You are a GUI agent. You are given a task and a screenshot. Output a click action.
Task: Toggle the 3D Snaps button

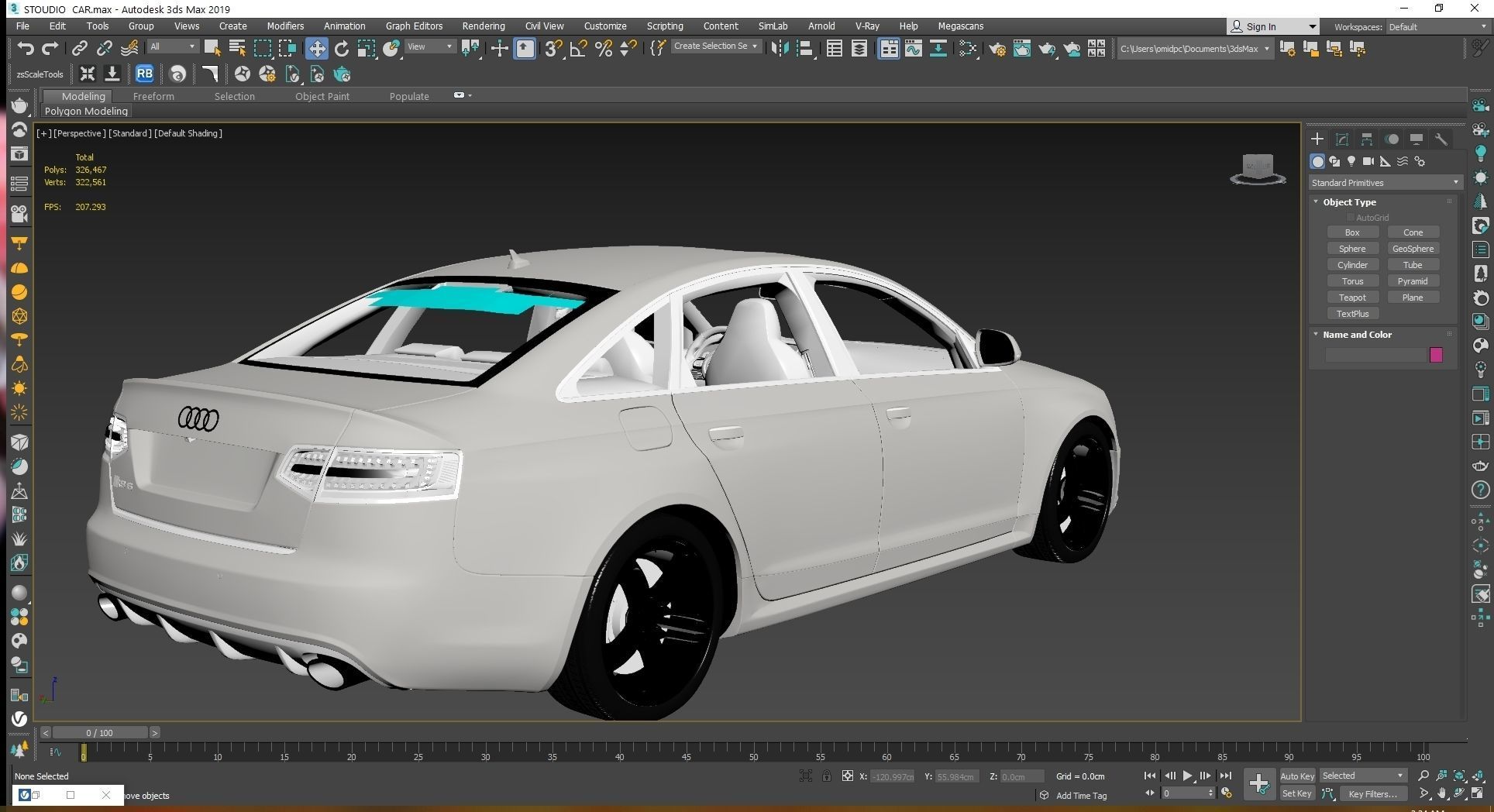pyautogui.click(x=553, y=49)
